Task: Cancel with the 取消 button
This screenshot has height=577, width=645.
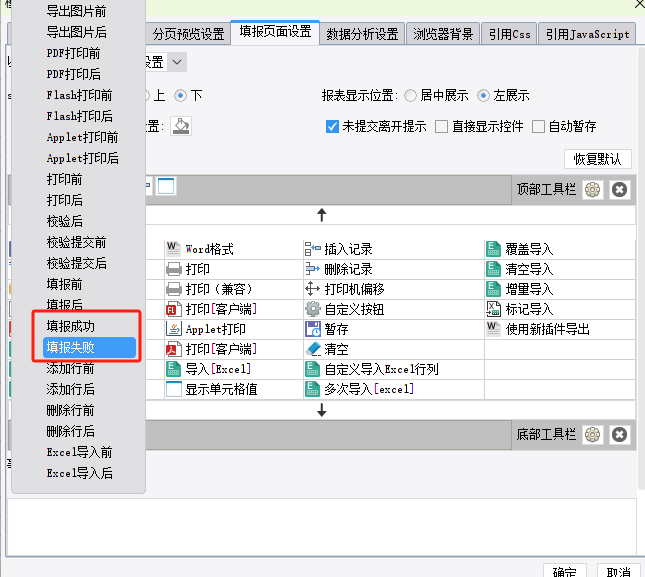Action: pyautogui.click(x=618, y=572)
